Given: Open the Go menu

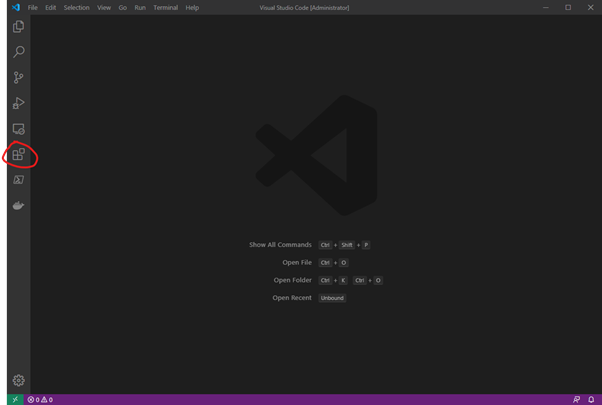Looking at the screenshot, I should 122,7.
